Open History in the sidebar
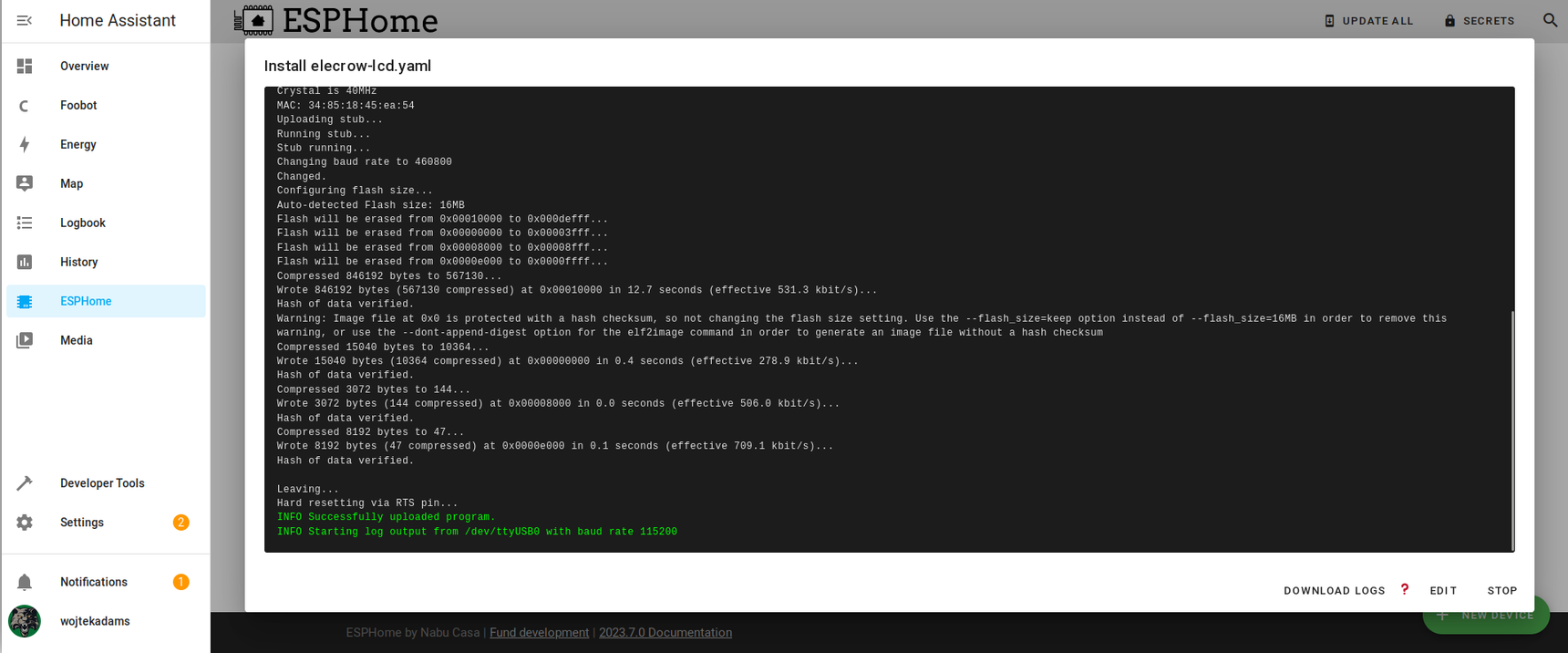Viewport: 1568px width, 653px height. coord(106,262)
